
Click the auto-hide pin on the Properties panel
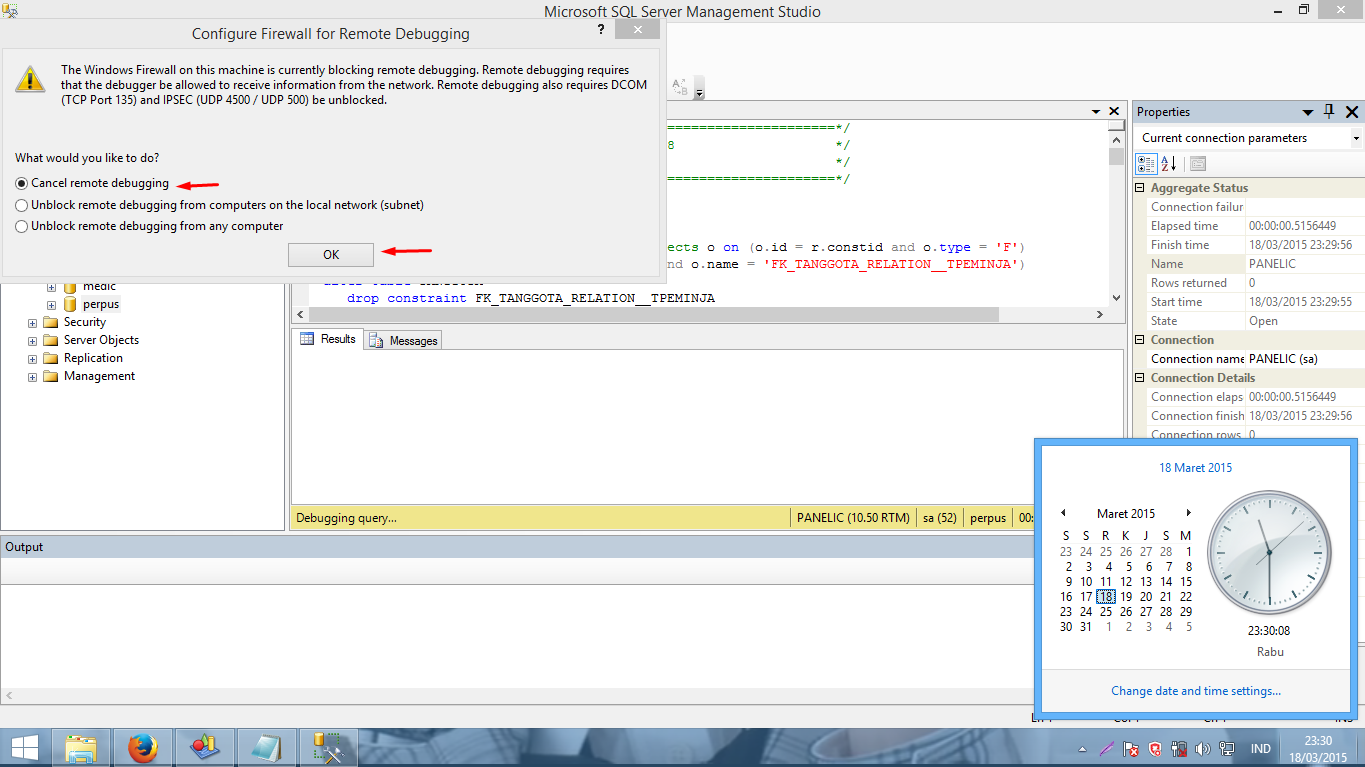pyautogui.click(x=1330, y=112)
